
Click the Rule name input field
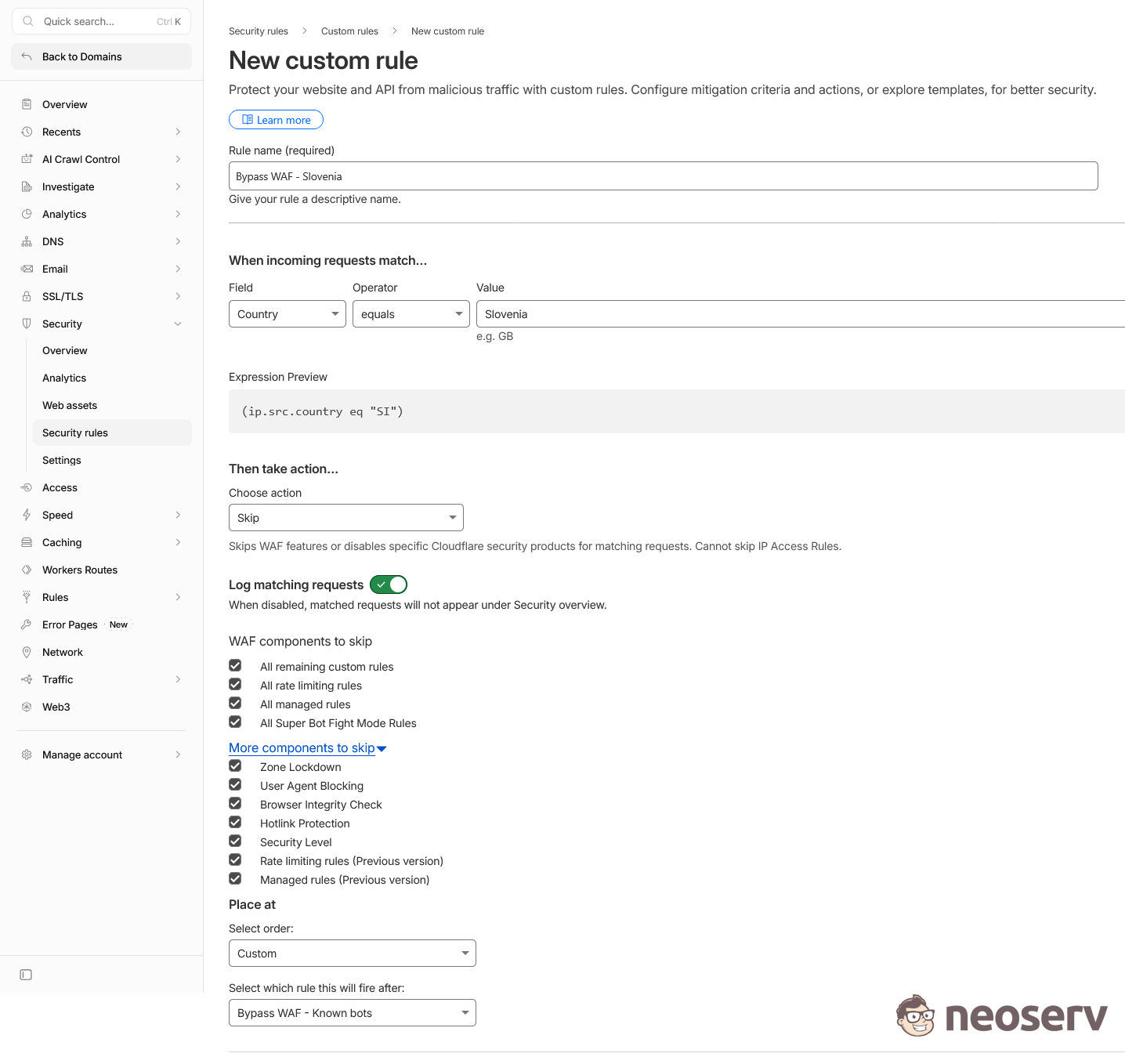(x=663, y=176)
